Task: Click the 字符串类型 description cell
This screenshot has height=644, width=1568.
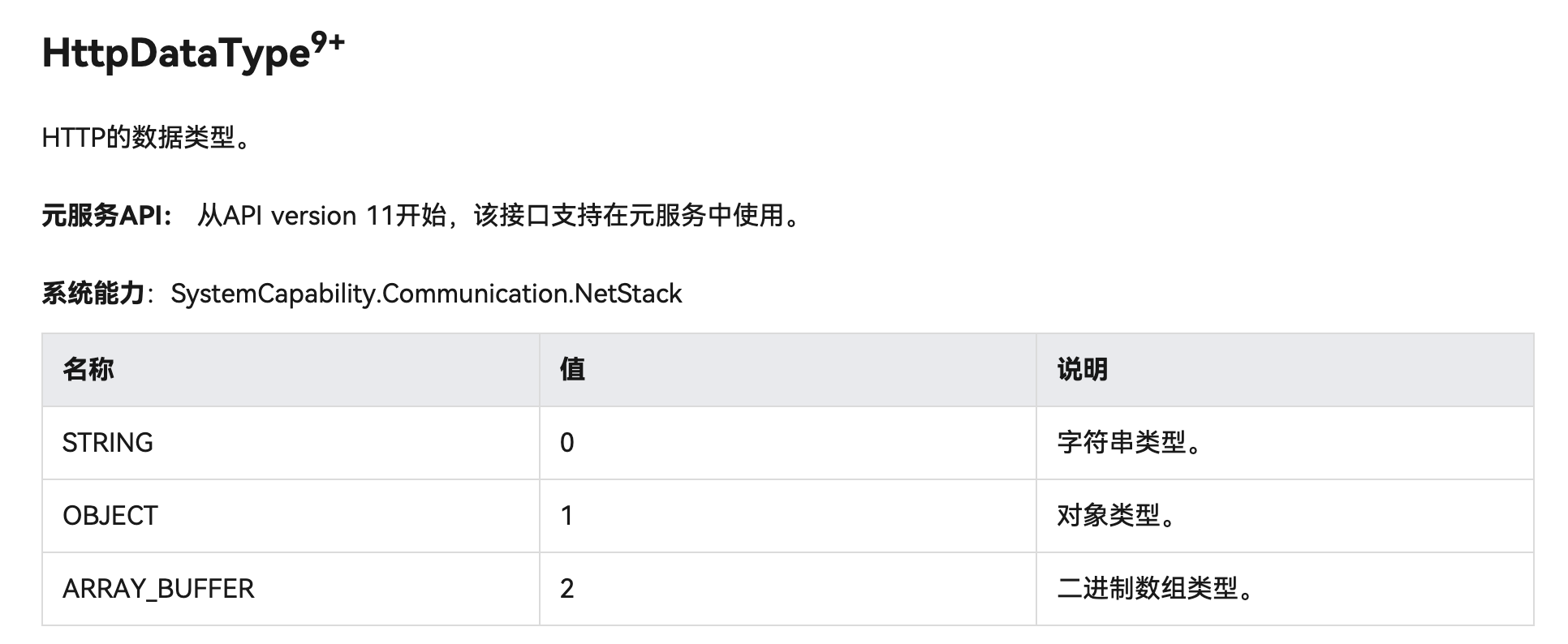Action: pyautogui.click(x=1129, y=443)
